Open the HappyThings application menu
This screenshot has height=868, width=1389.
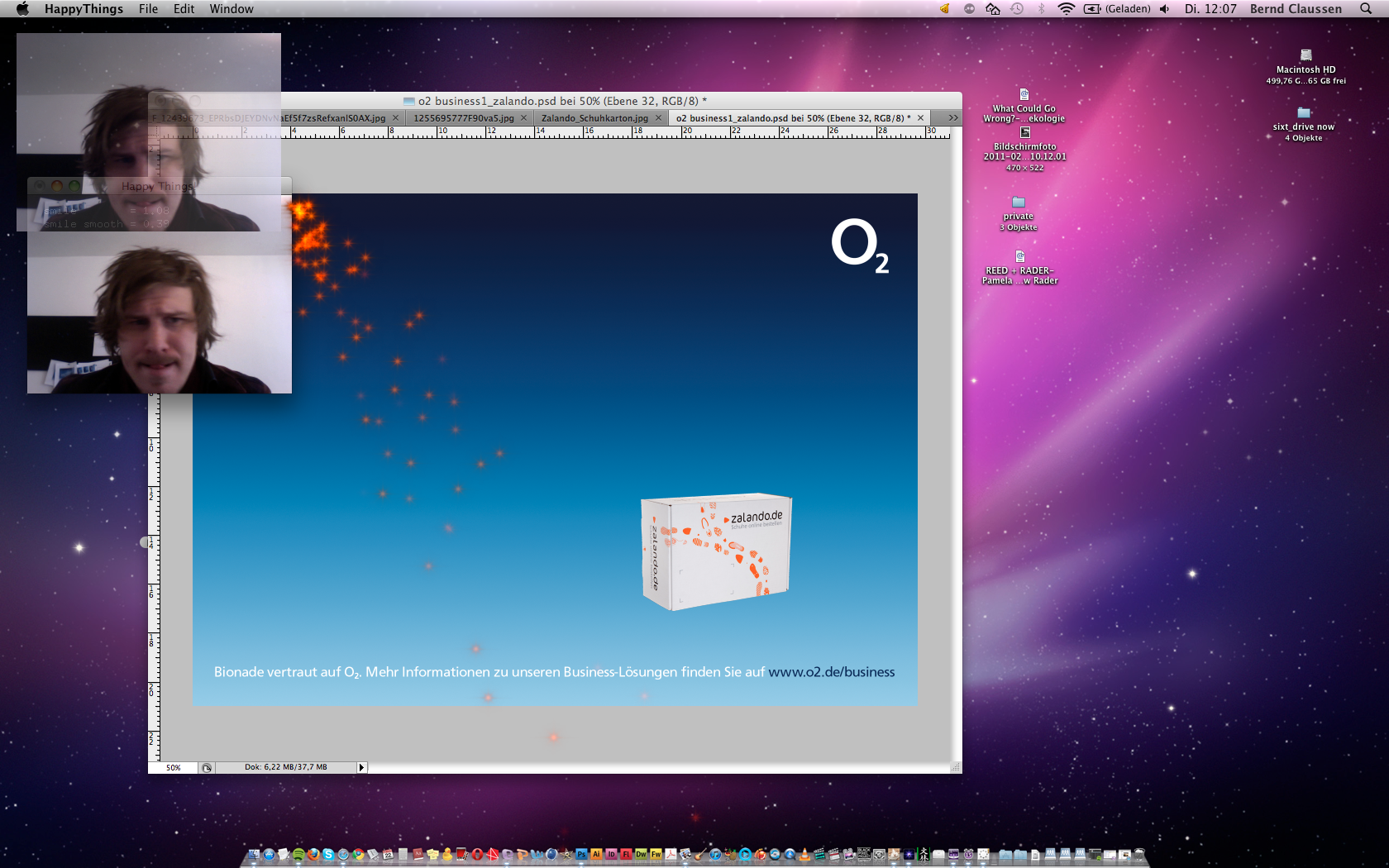tap(84, 9)
